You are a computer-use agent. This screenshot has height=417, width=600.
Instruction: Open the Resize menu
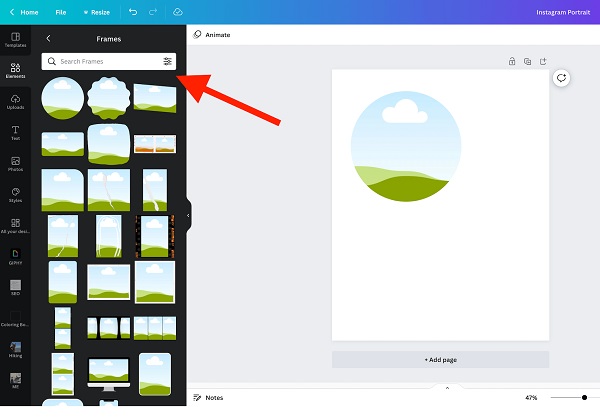click(97, 12)
